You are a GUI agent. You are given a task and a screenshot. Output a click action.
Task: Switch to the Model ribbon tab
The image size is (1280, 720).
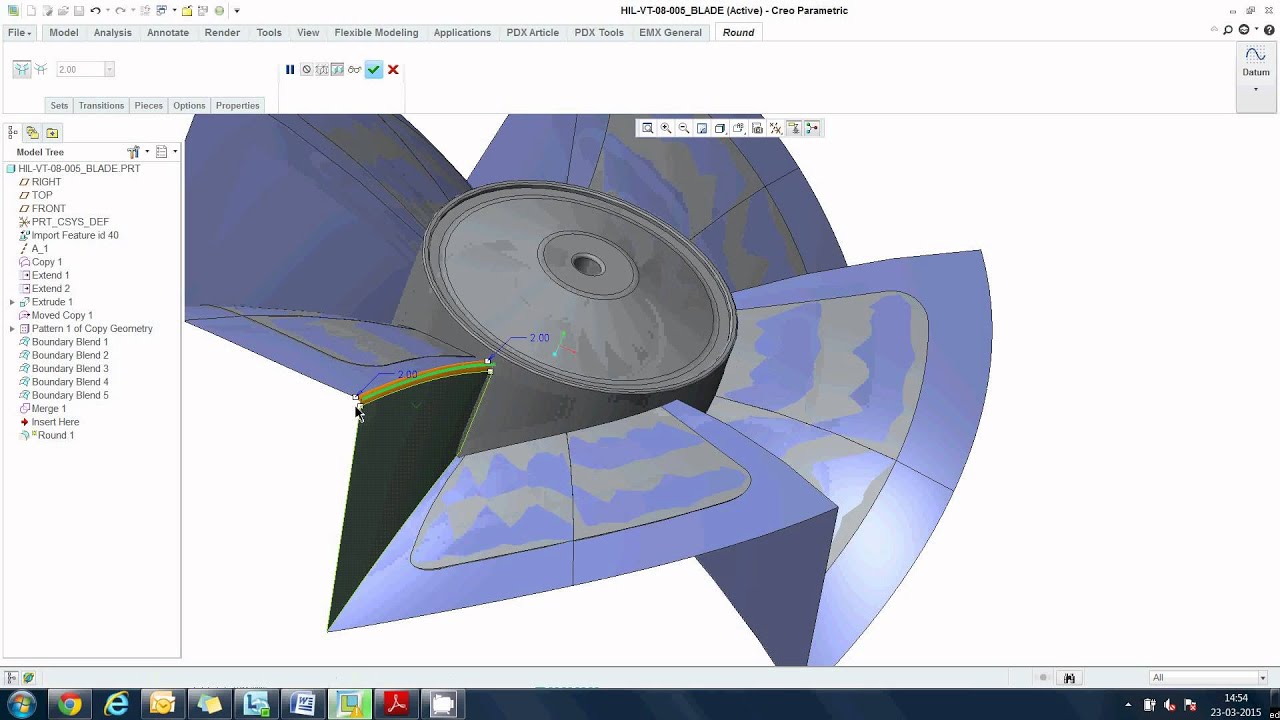tap(64, 32)
